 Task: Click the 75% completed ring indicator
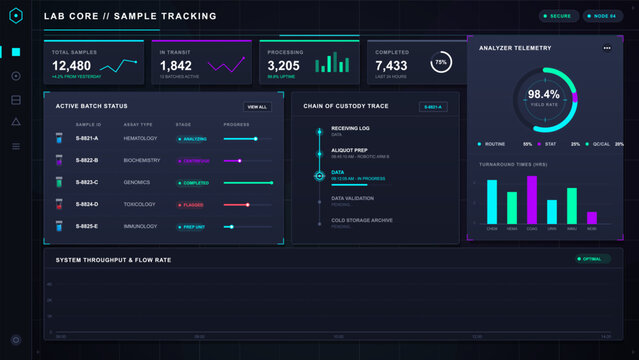[441, 62]
